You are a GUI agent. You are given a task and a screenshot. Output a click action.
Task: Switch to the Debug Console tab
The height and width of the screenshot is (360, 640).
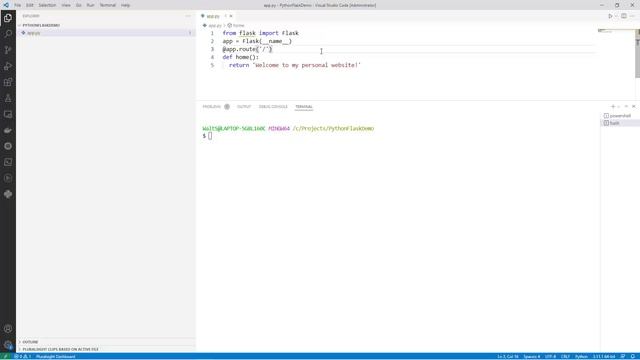(273, 107)
